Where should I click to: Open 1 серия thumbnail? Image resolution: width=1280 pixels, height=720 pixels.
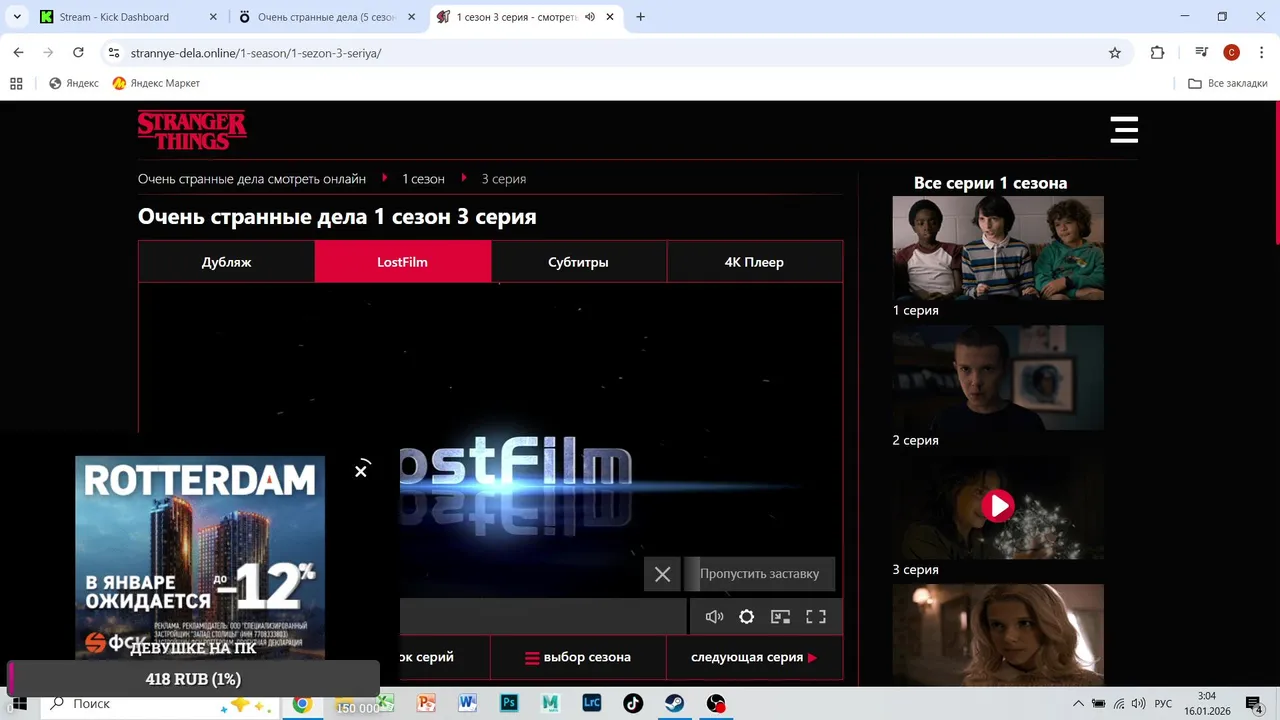998,248
